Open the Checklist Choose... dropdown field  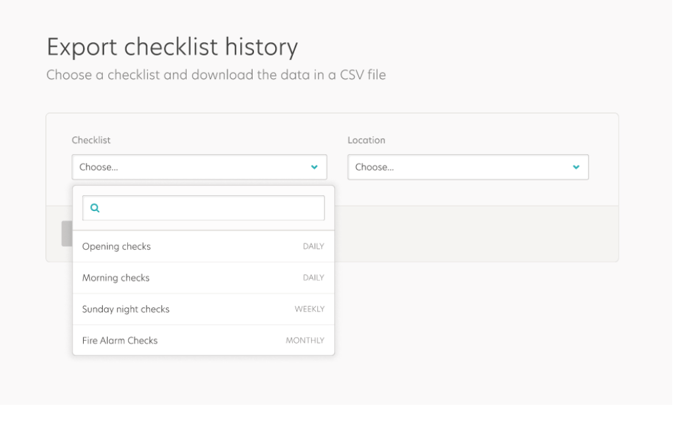[x=199, y=167]
